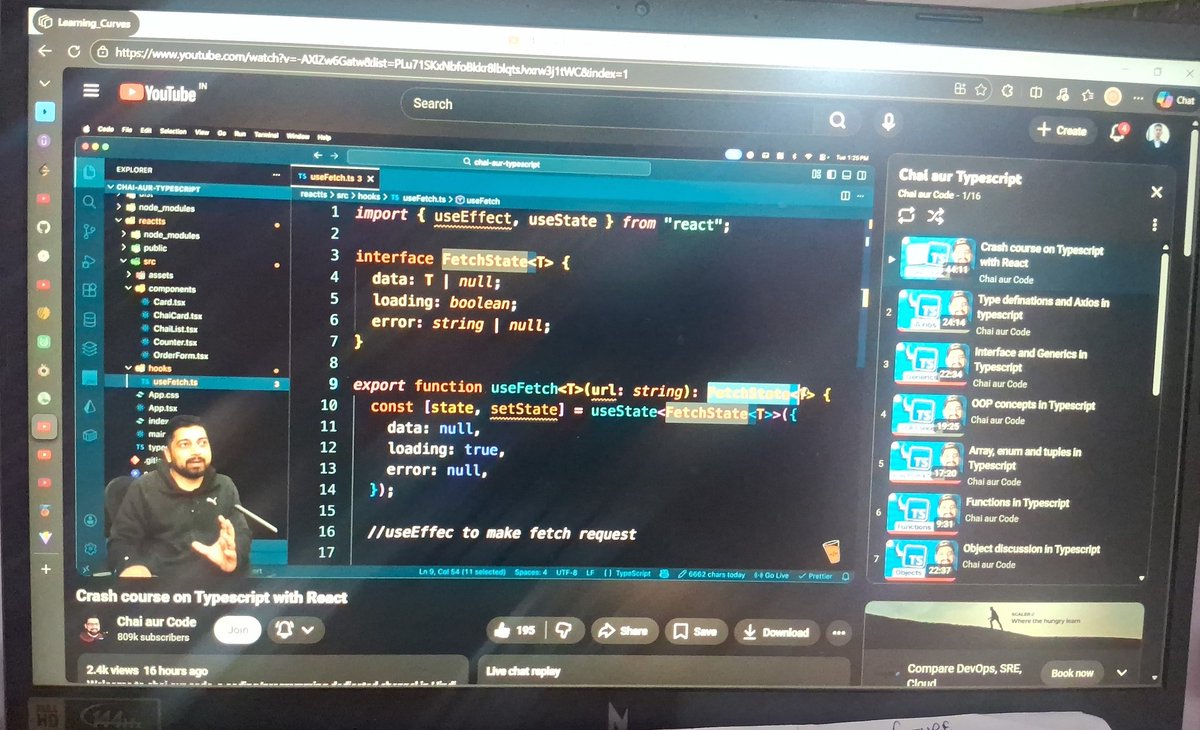Close the playlist panel with the X
Viewport: 1200px width, 730px height.
click(1156, 192)
